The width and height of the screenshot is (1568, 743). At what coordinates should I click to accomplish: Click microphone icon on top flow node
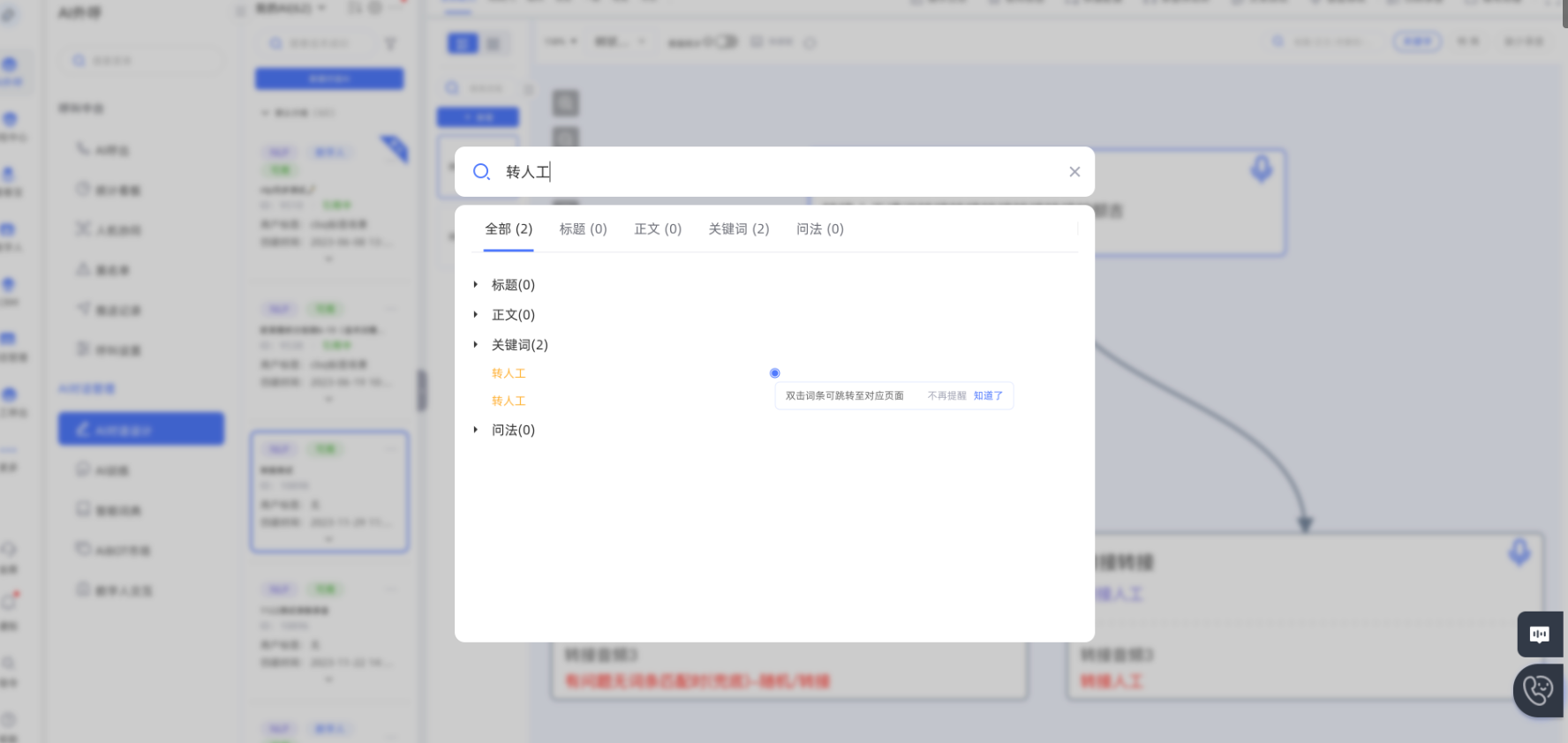(1261, 168)
